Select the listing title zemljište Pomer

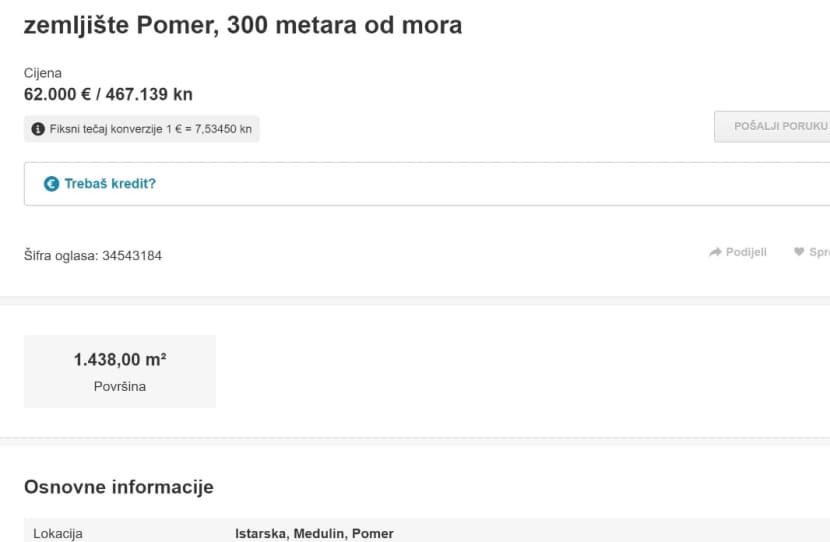pos(243,25)
